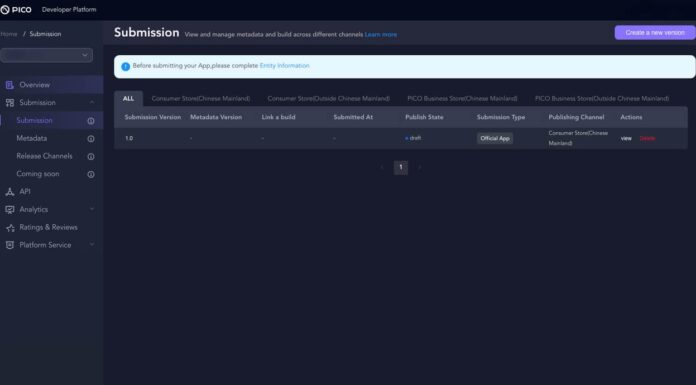
Task: Click the API sidebar icon
Action: coord(9,192)
